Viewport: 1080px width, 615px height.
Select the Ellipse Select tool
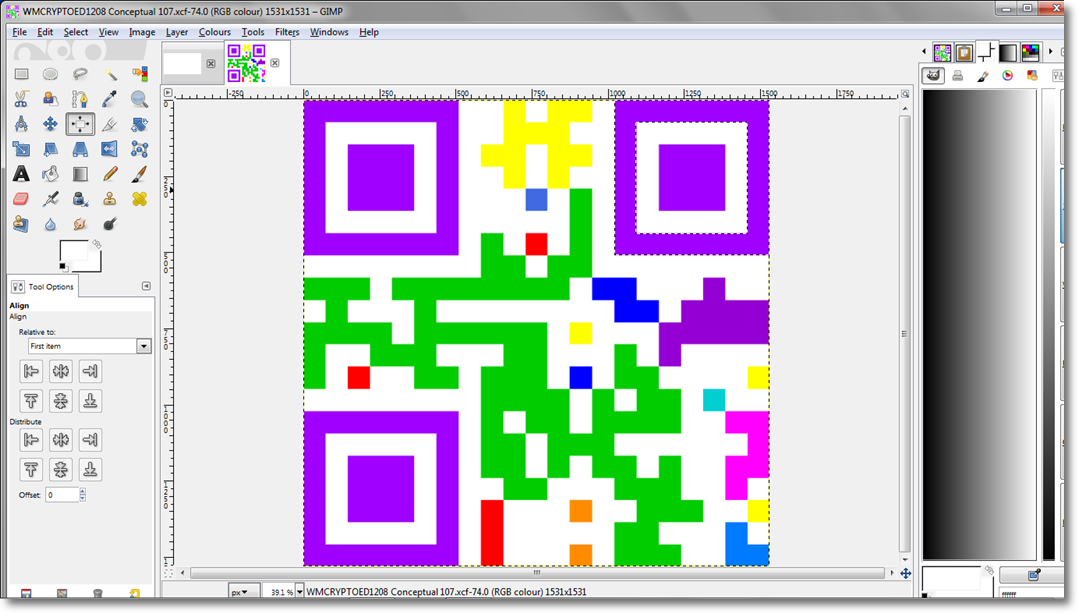click(x=50, y=74)
